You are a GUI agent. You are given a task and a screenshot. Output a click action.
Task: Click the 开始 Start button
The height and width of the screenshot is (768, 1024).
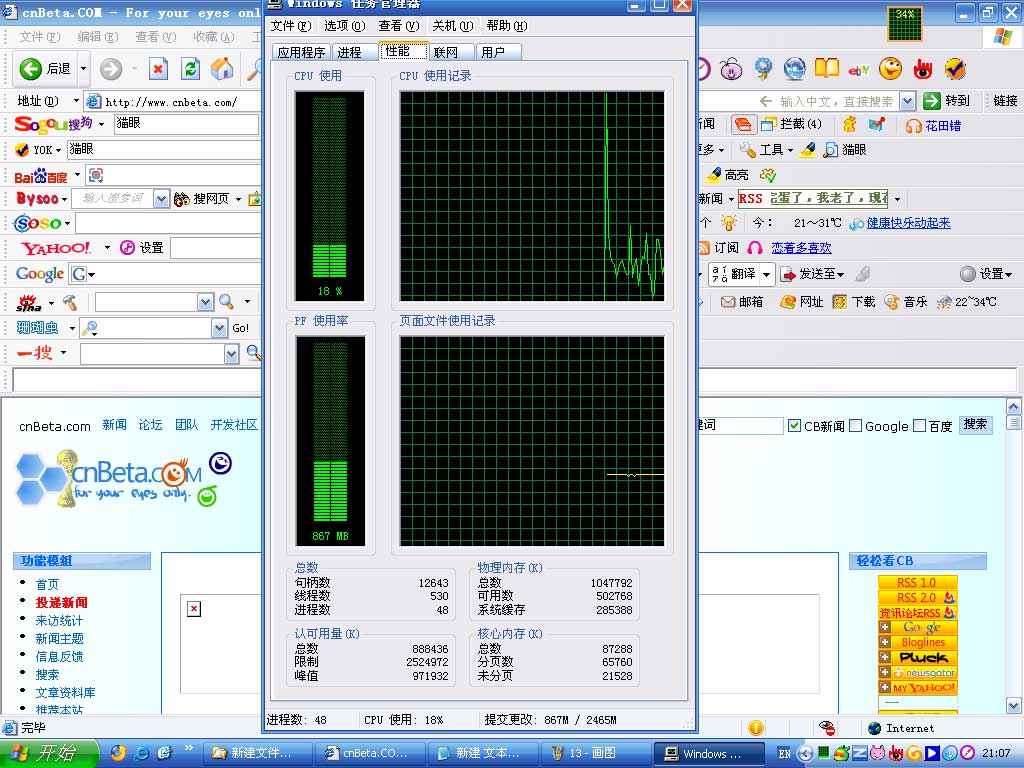[49, 754]
